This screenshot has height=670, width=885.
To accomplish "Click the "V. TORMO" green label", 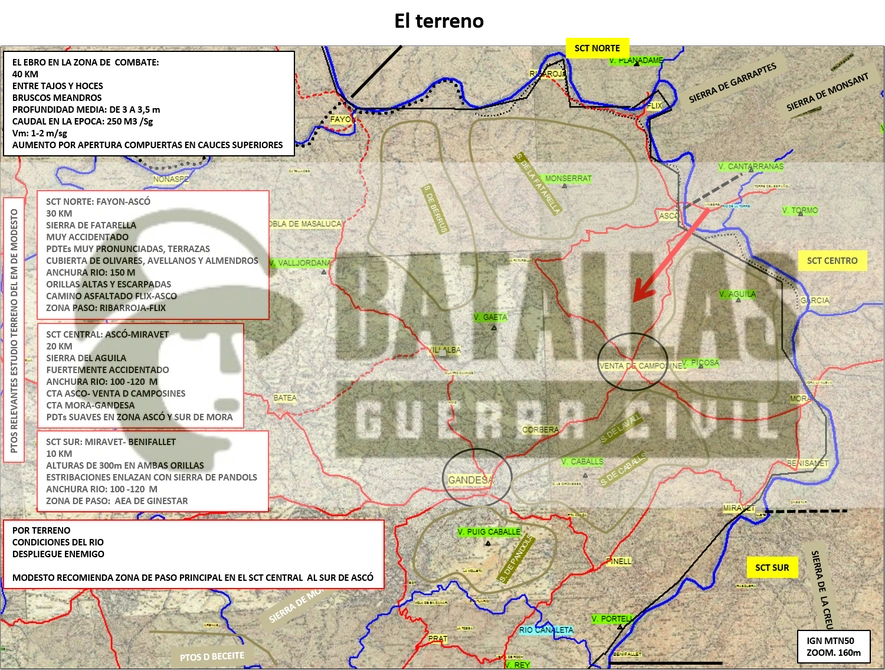I will pyautogui.click(x=800, y=210).
